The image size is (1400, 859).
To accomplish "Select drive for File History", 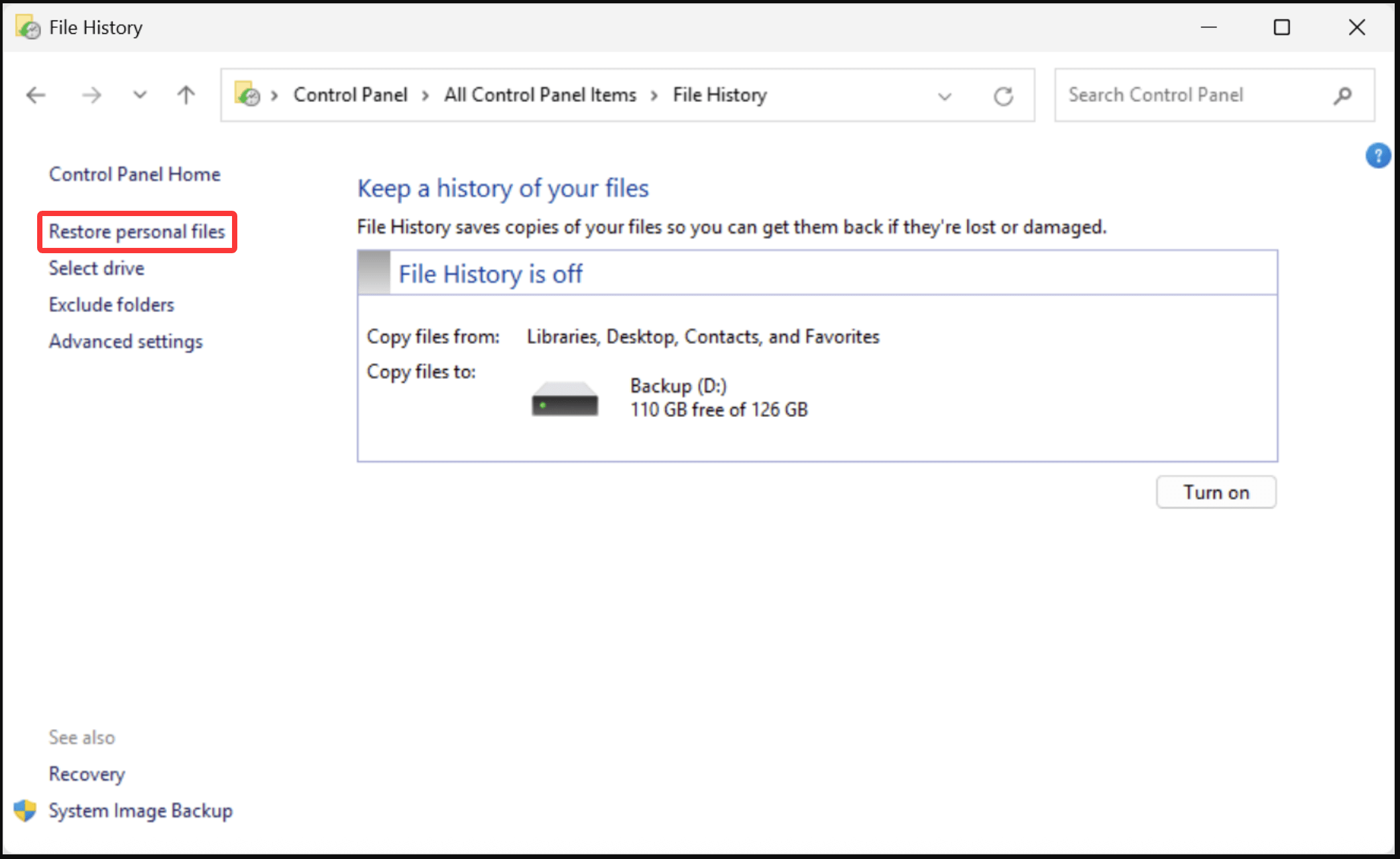I will (96, 268).
